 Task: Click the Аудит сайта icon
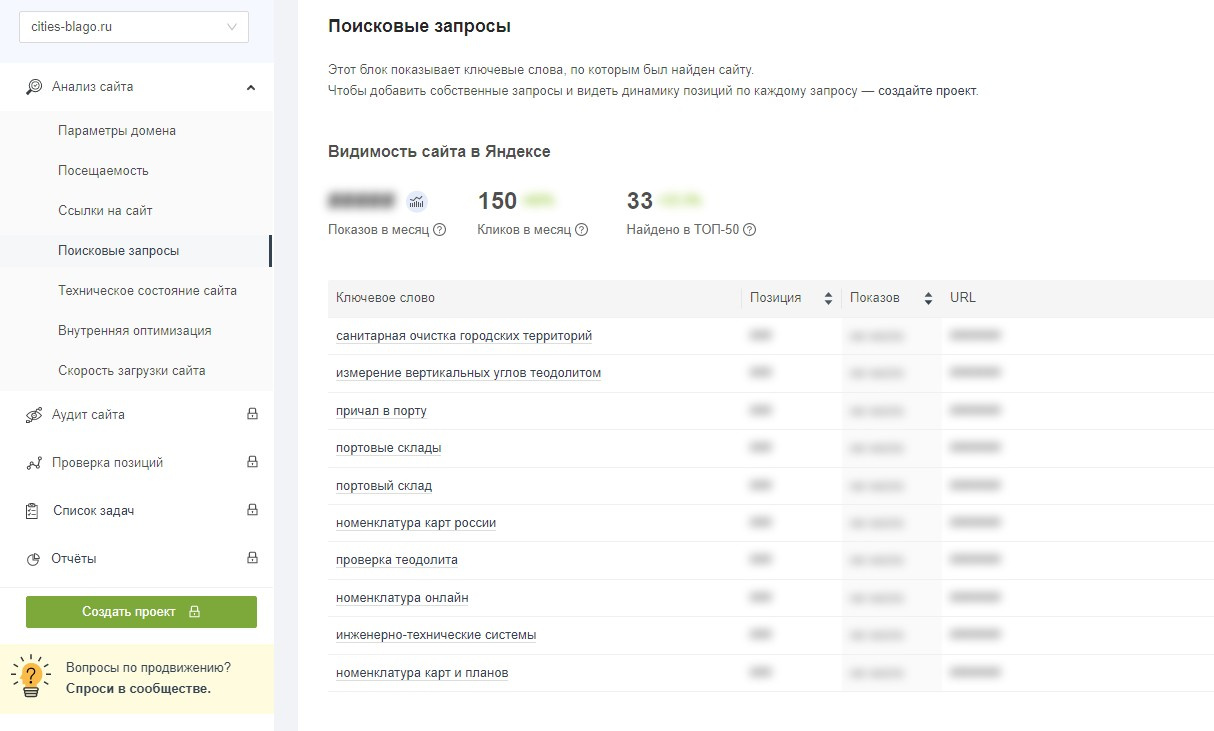coord(33,415)
